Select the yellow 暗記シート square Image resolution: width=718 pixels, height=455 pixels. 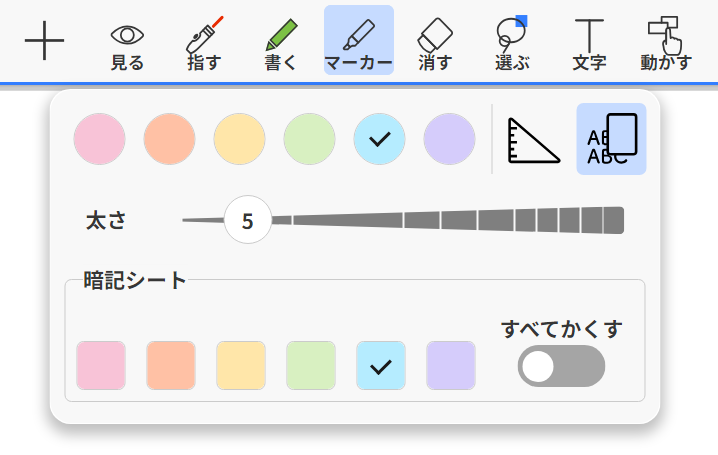[241, 365]
